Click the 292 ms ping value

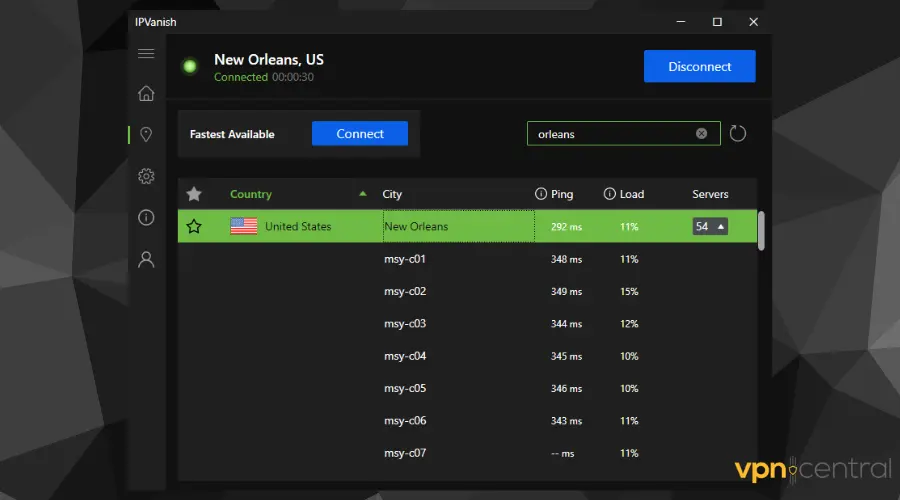[x=567, y=227]
